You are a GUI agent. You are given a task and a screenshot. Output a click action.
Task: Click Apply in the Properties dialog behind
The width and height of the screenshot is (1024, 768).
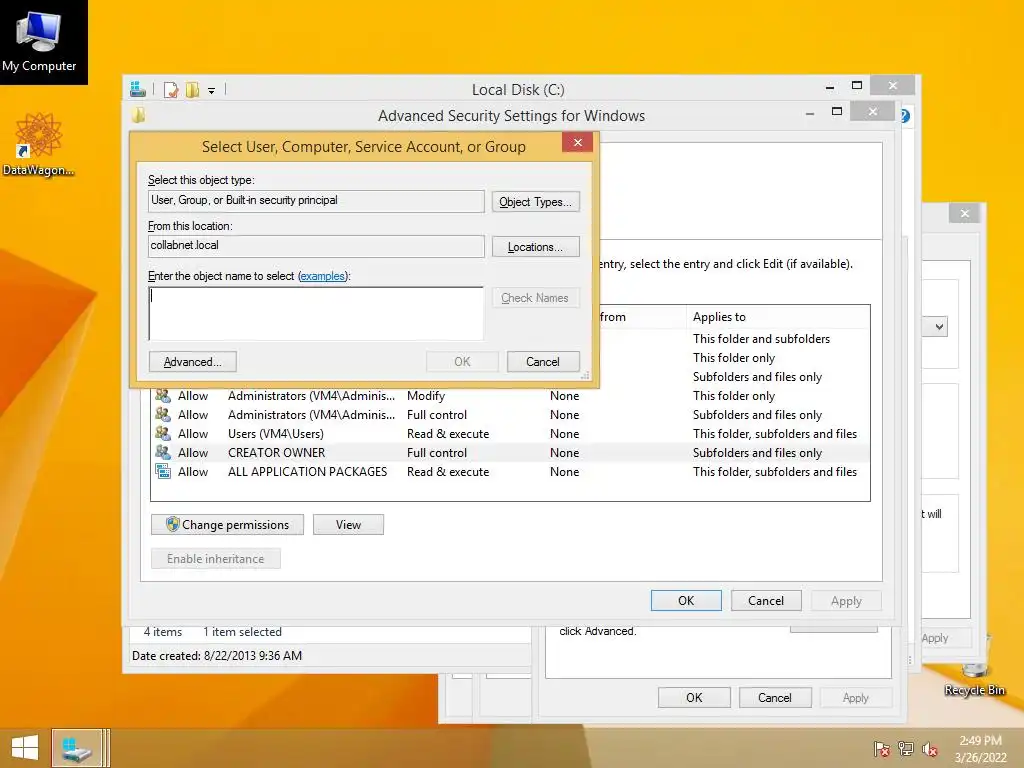(x=856, y=697)
